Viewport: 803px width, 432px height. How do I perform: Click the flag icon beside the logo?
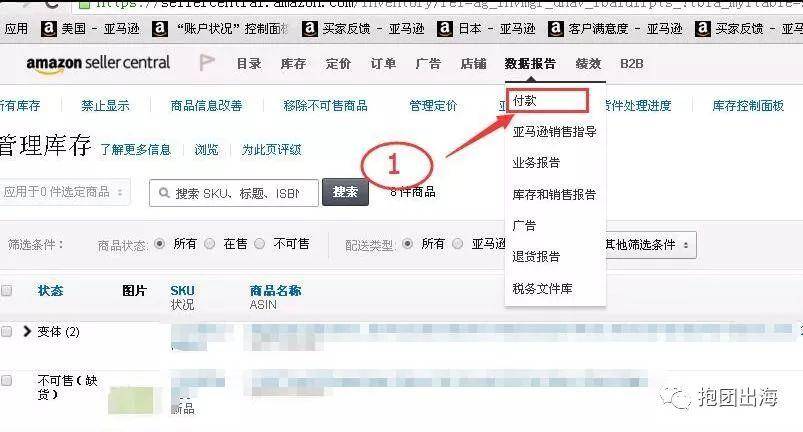207,63
